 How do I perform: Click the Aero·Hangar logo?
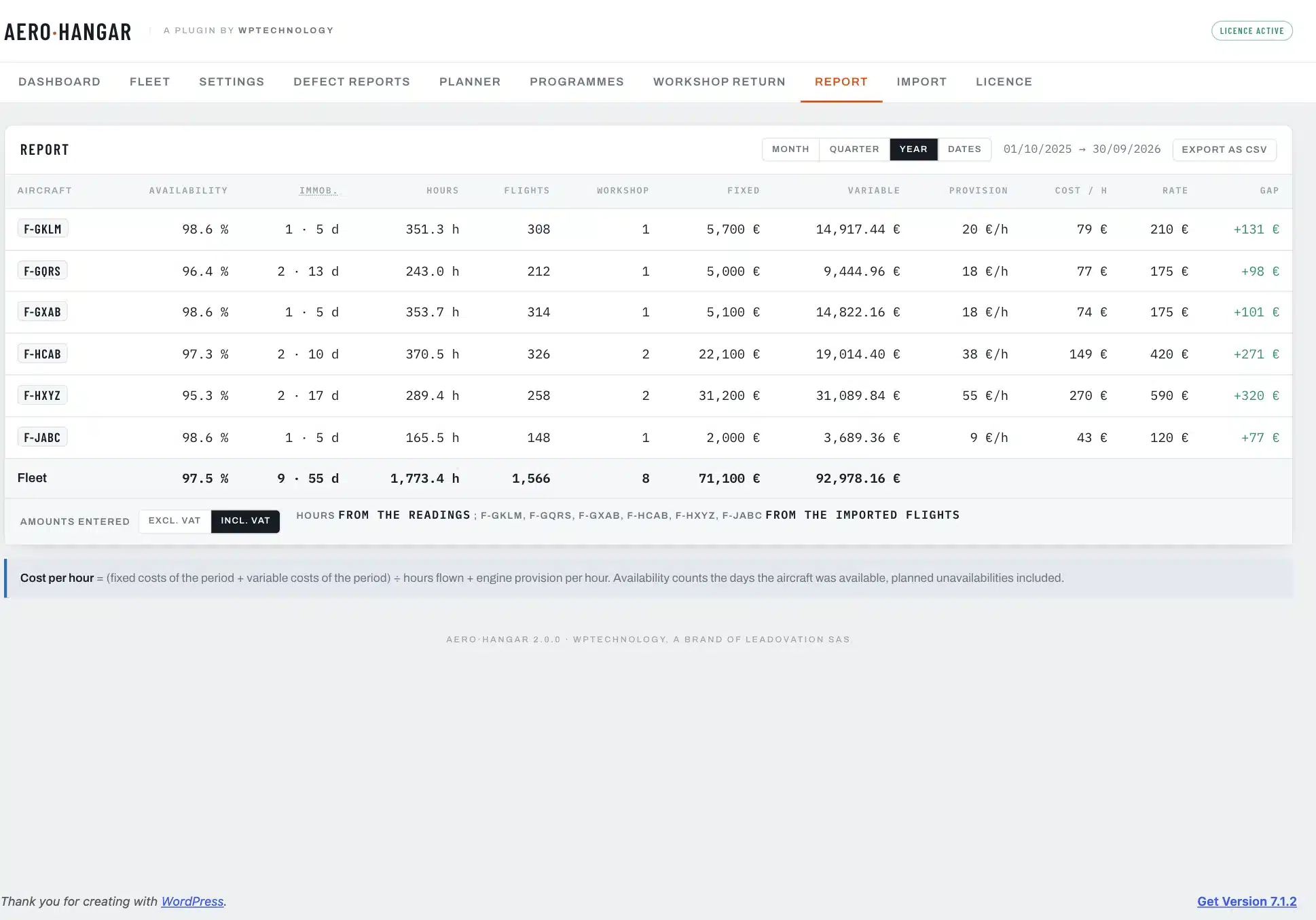coord(68,31)
